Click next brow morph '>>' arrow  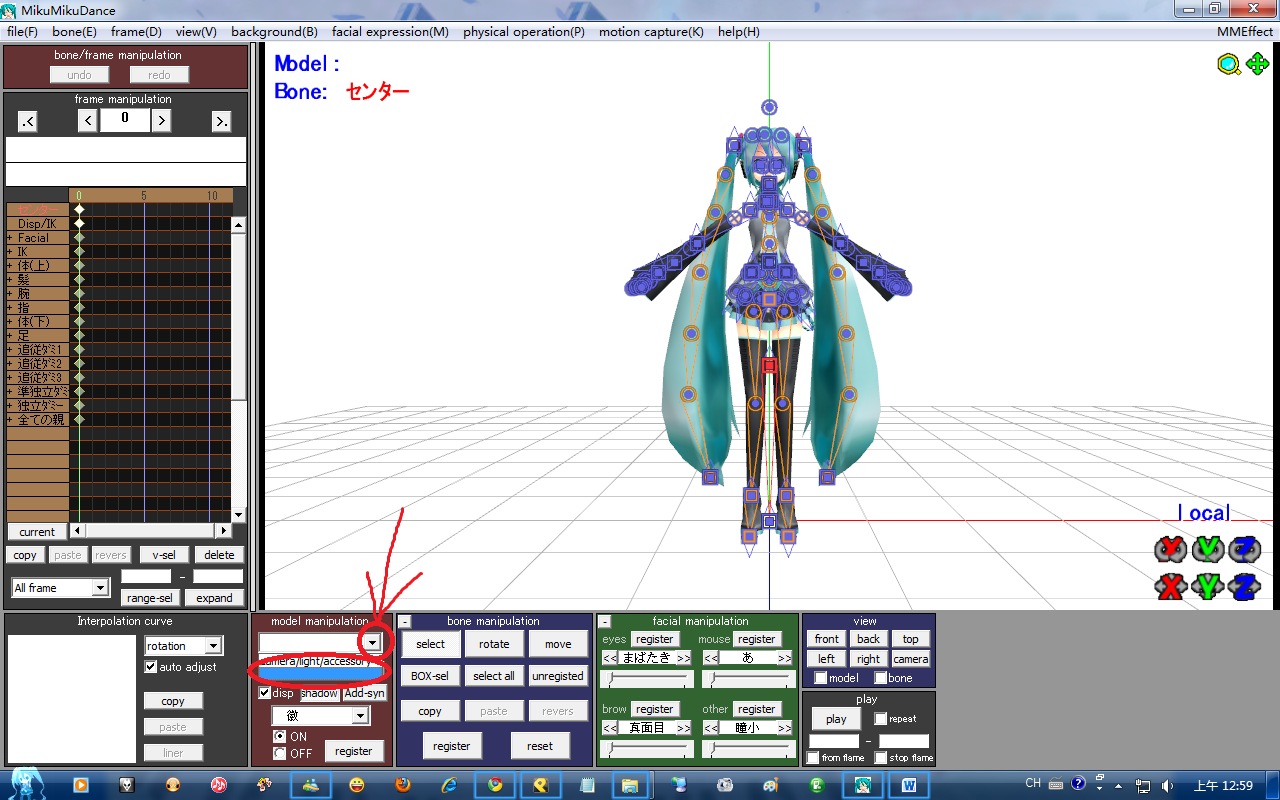click(683, 728)
